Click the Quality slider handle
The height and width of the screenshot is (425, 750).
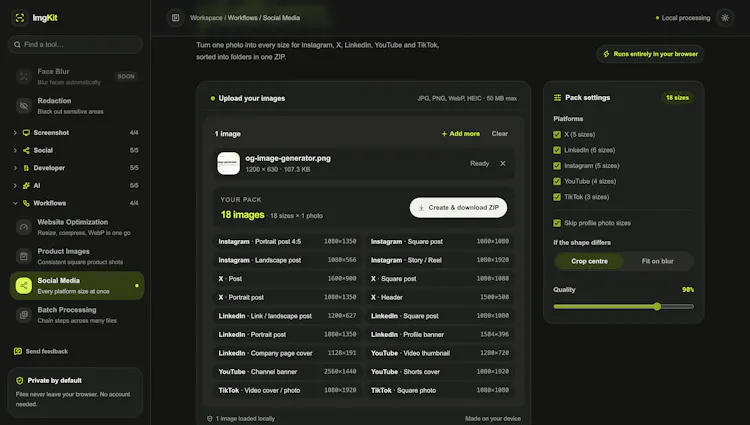(x=657, y=306)
